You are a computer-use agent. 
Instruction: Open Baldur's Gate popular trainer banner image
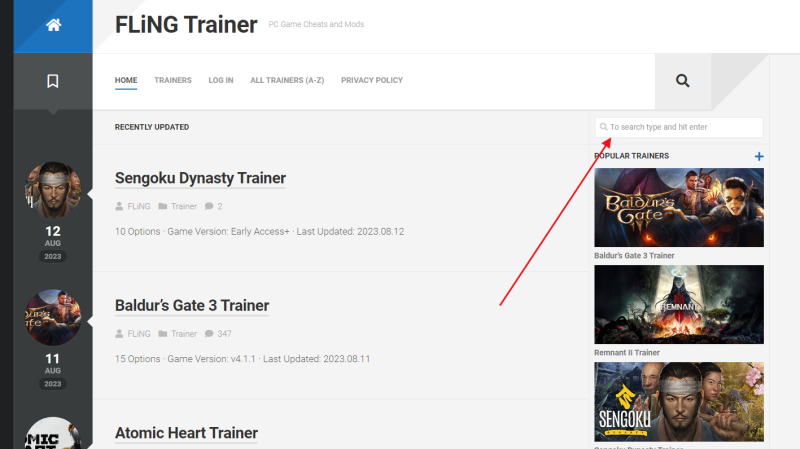(679, 208)
